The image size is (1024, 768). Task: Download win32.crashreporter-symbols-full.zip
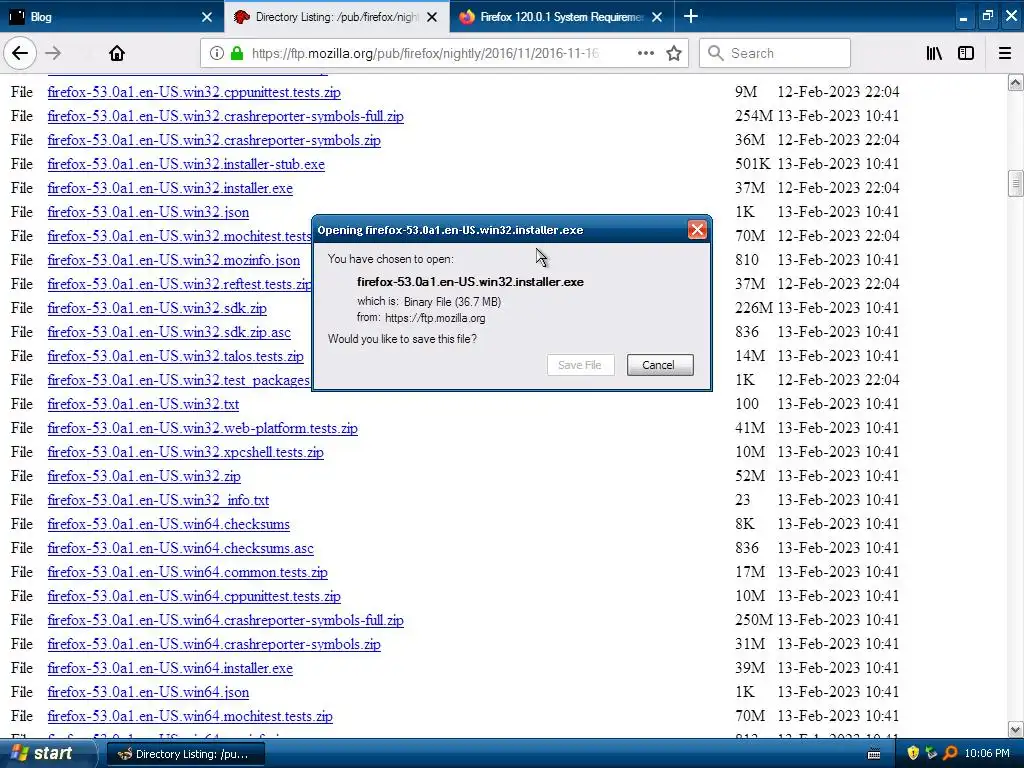[x=225, y=116]
